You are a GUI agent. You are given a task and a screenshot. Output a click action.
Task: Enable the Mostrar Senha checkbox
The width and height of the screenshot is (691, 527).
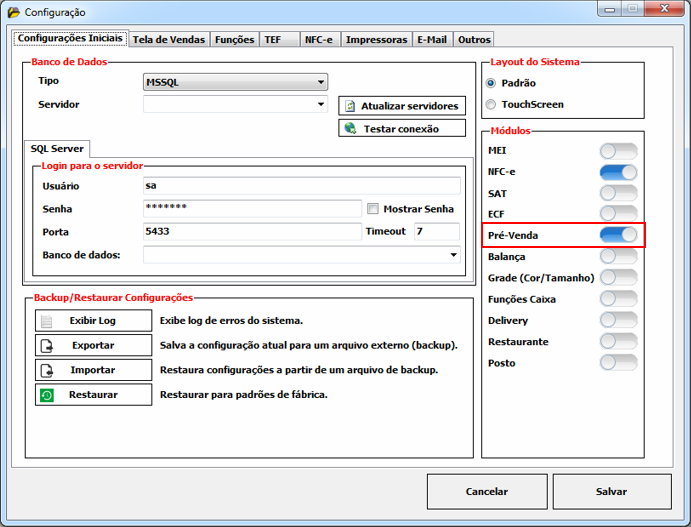[x=374, y=209]
